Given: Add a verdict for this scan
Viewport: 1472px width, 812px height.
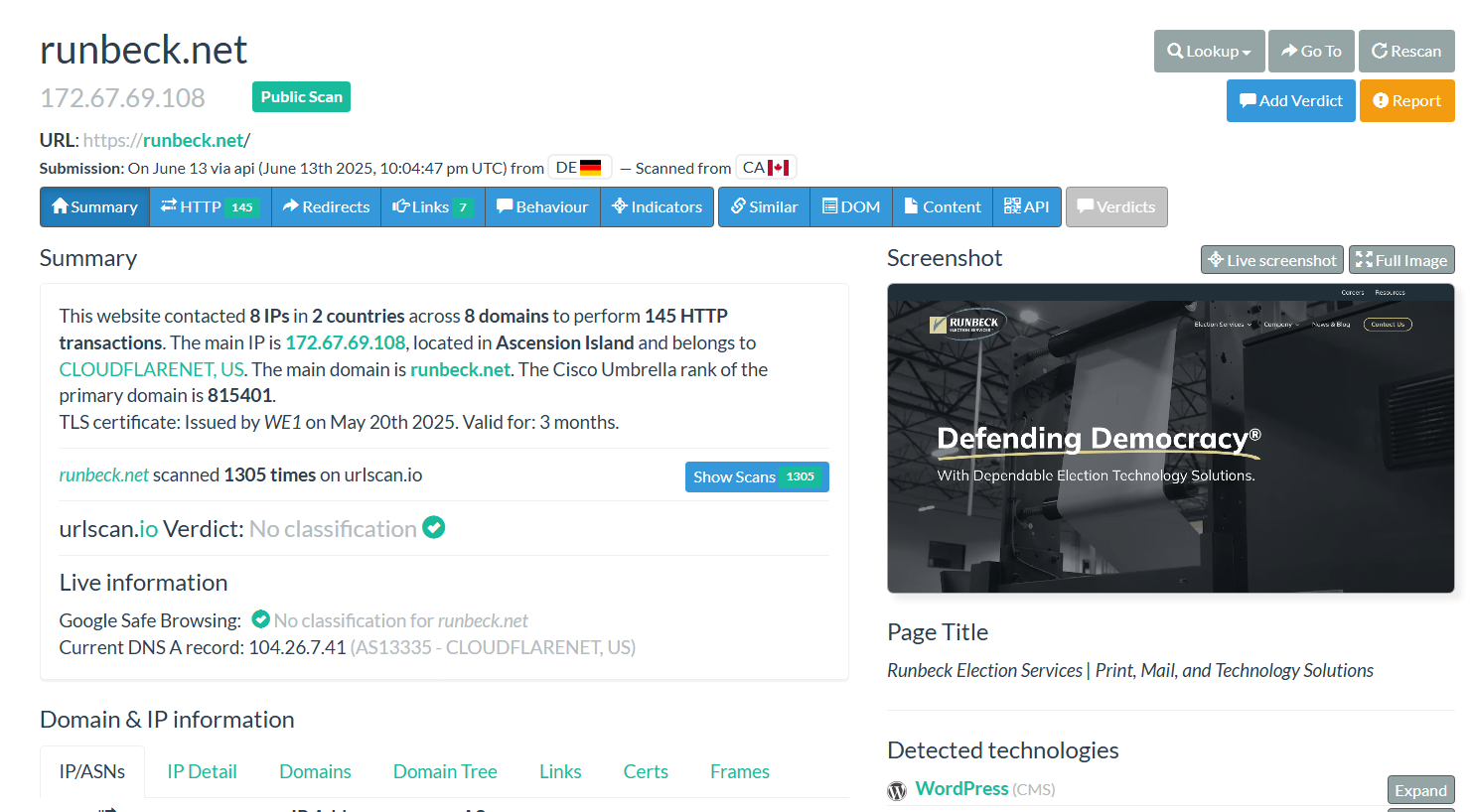Looking at the screenshot, I should click(x=1290, y=100).
